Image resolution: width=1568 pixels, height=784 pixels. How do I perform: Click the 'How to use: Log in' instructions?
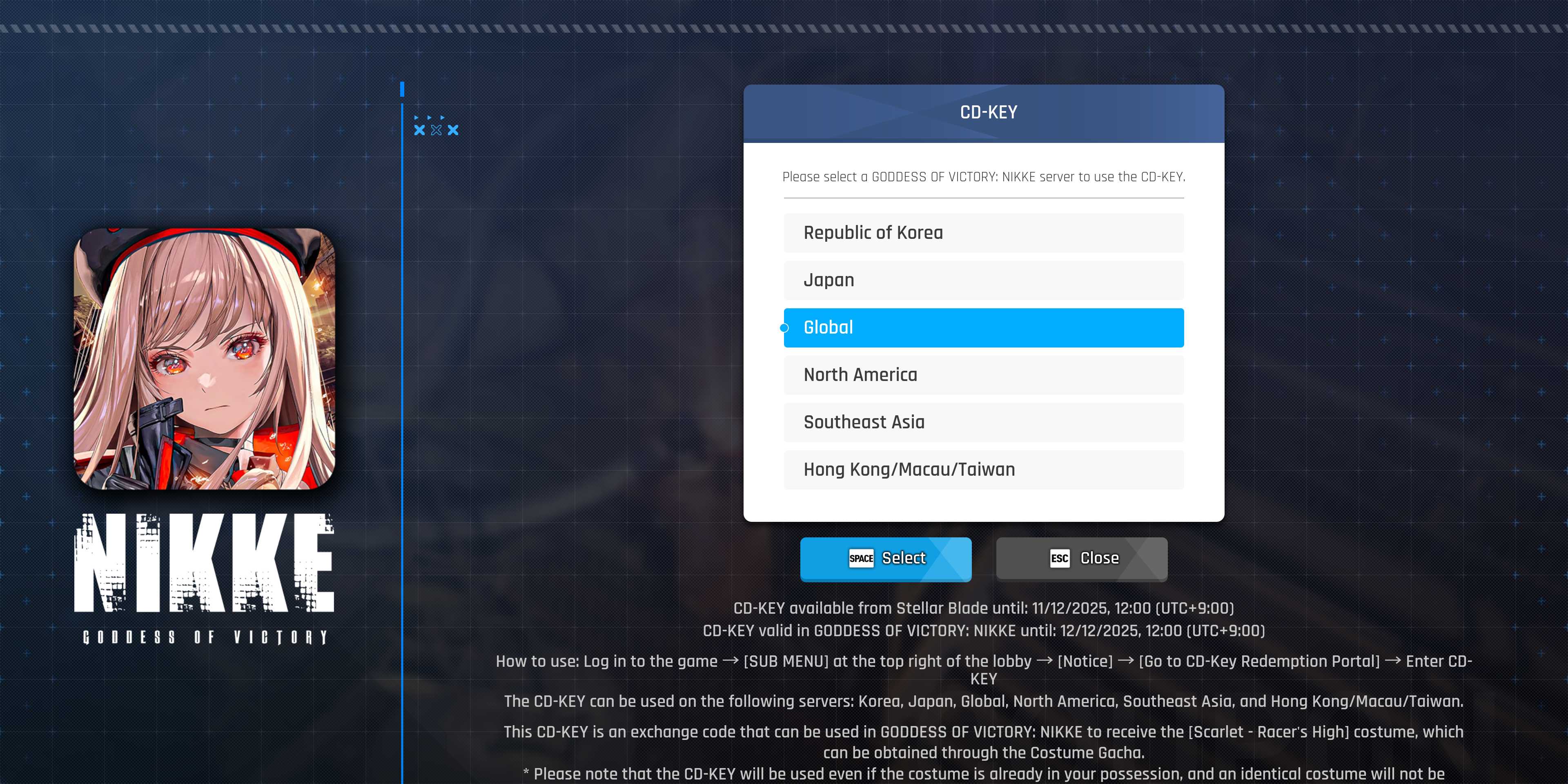coord(984,670)
